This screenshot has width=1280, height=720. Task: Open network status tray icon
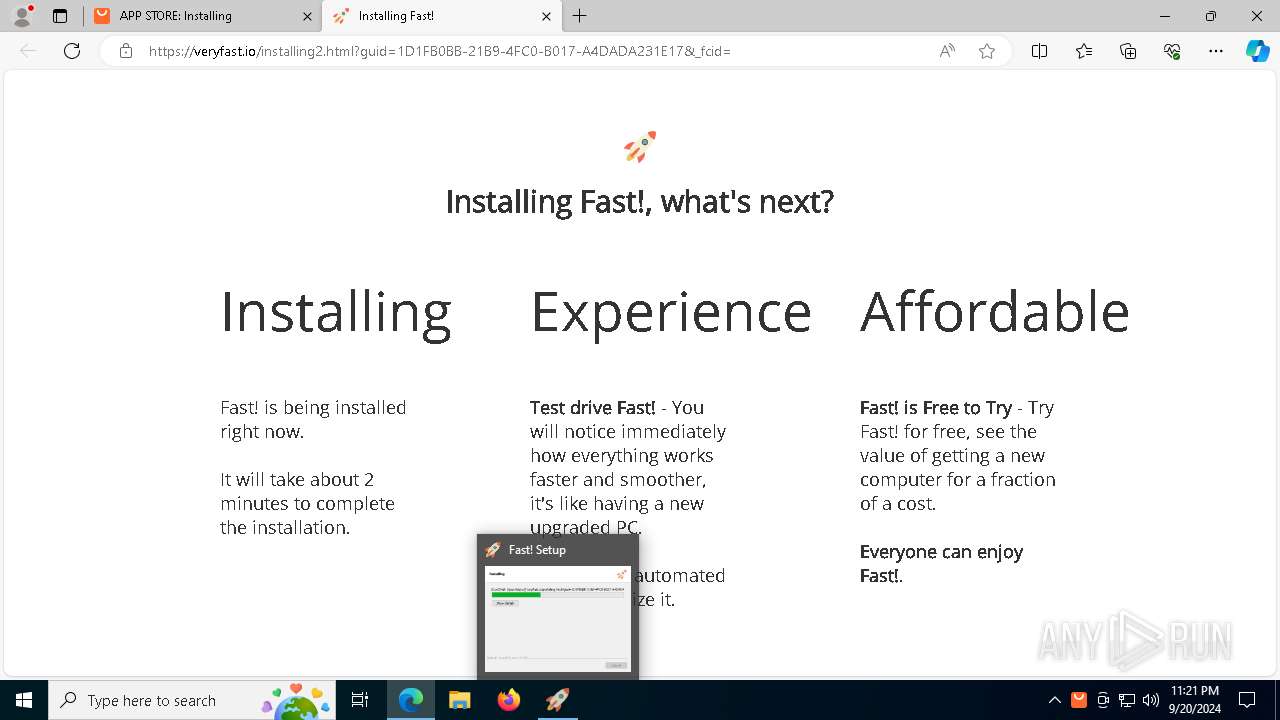point(1127,700)
